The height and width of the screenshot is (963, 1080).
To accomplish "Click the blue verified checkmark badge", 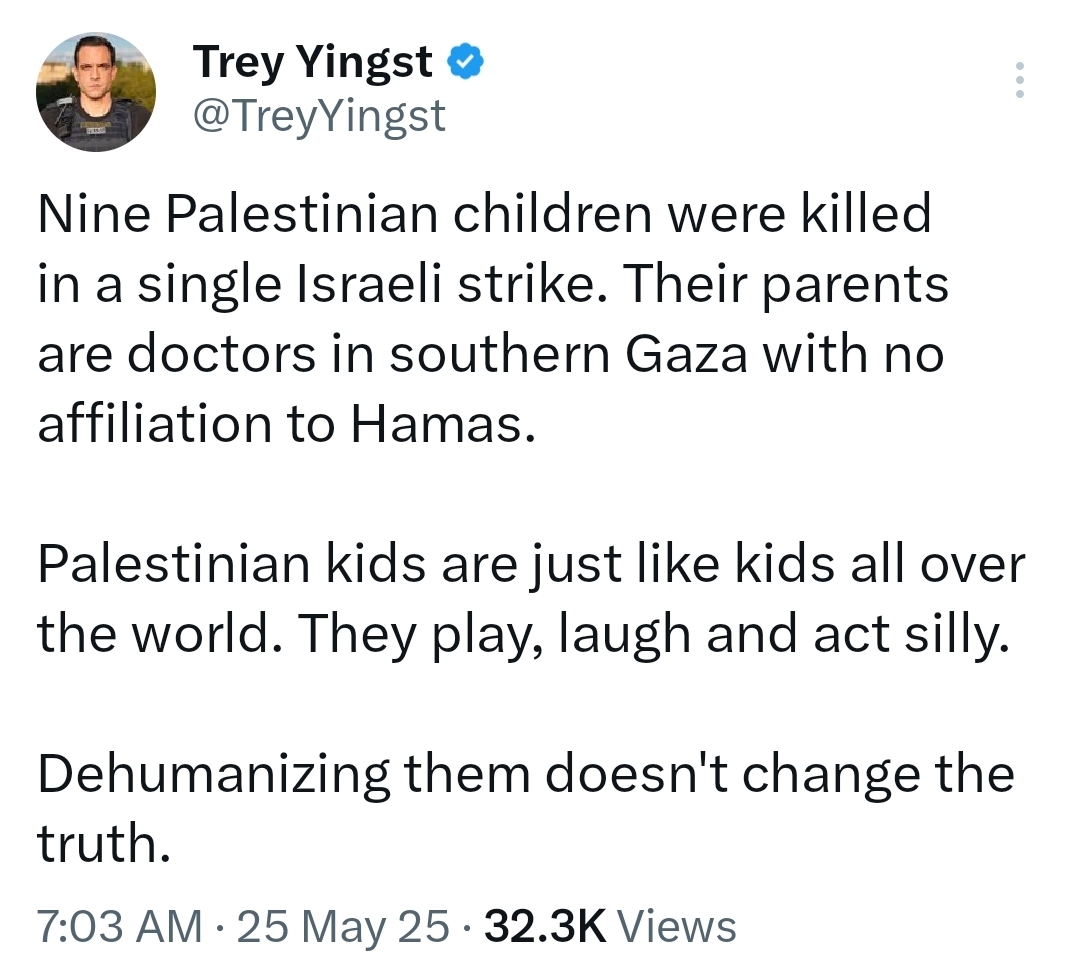I will pos(465,62).
